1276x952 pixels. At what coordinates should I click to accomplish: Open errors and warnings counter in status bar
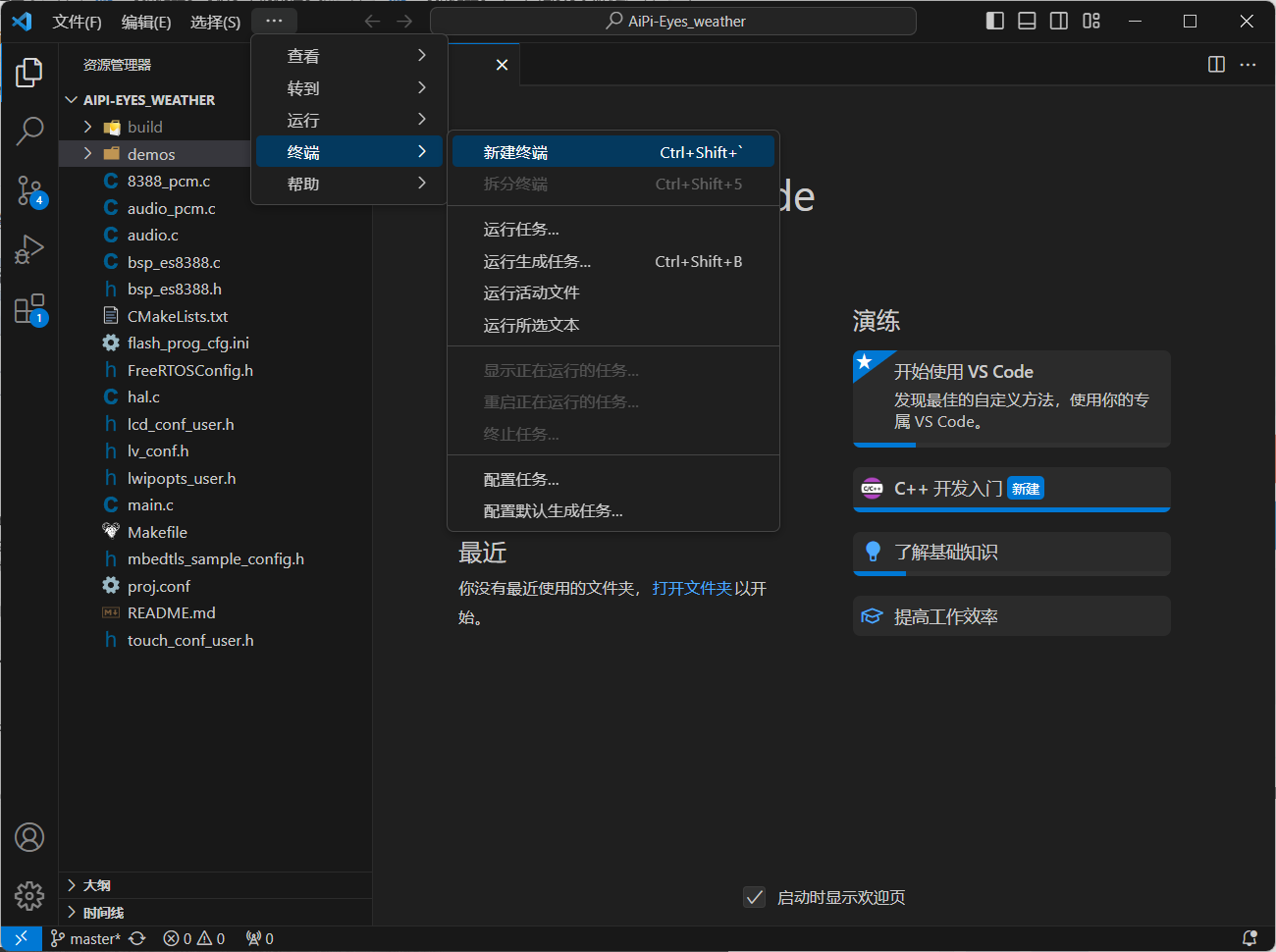pos(194,938)
